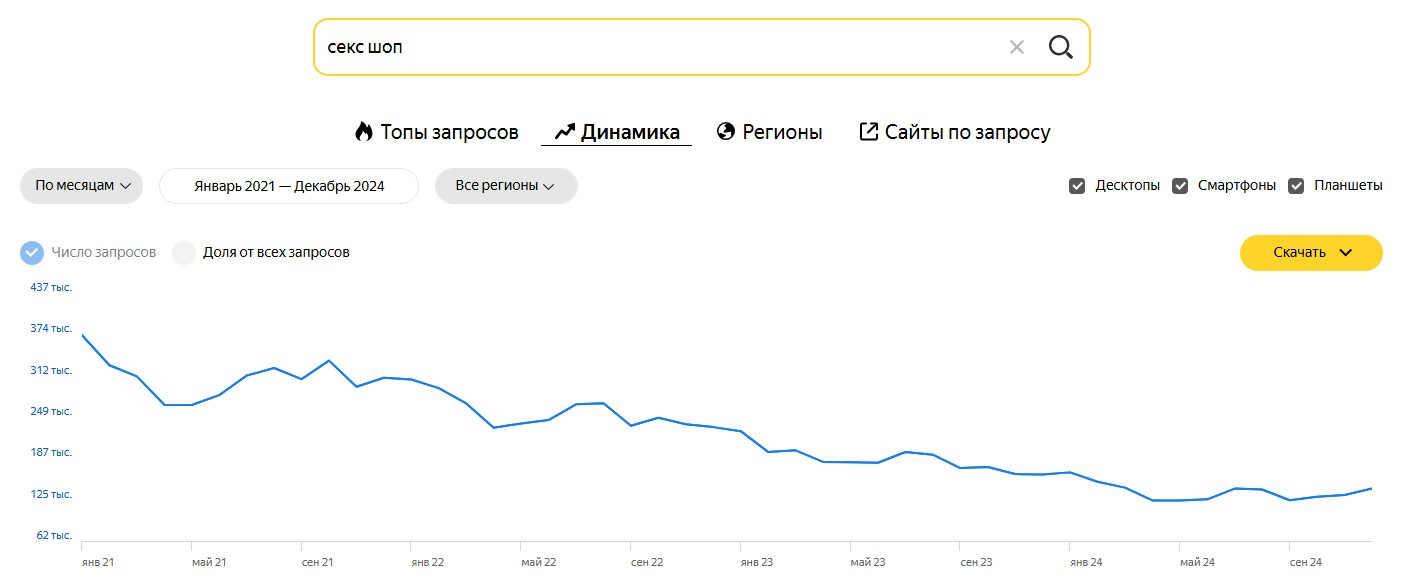Open the По месяцам dropdown
1403x586 pixels.
82,186
